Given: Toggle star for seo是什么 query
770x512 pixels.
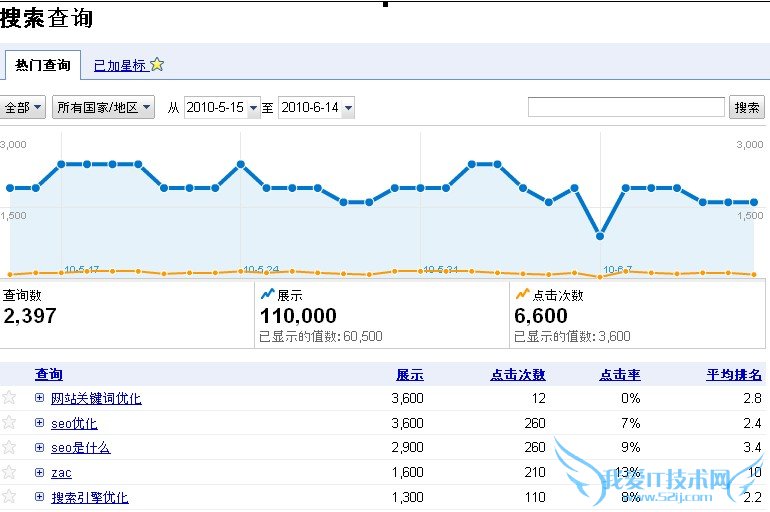Looking at the screenshot, I should pyautogui.click(x=9, y=447).
